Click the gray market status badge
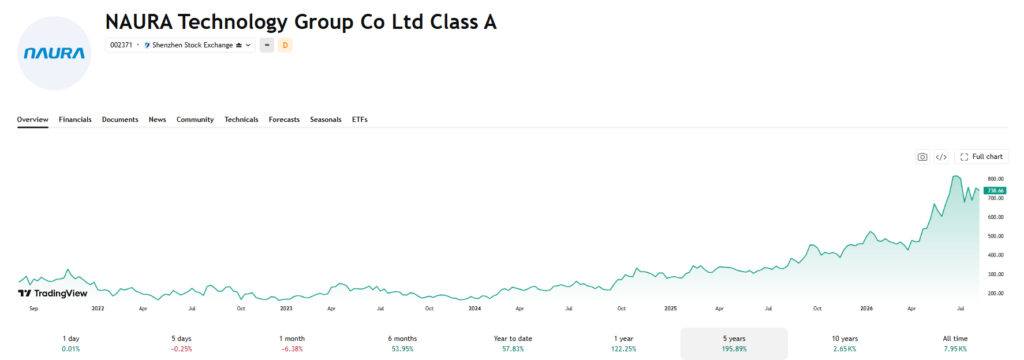Screen dimensions: 1024x360 click(x=266, y=45)
